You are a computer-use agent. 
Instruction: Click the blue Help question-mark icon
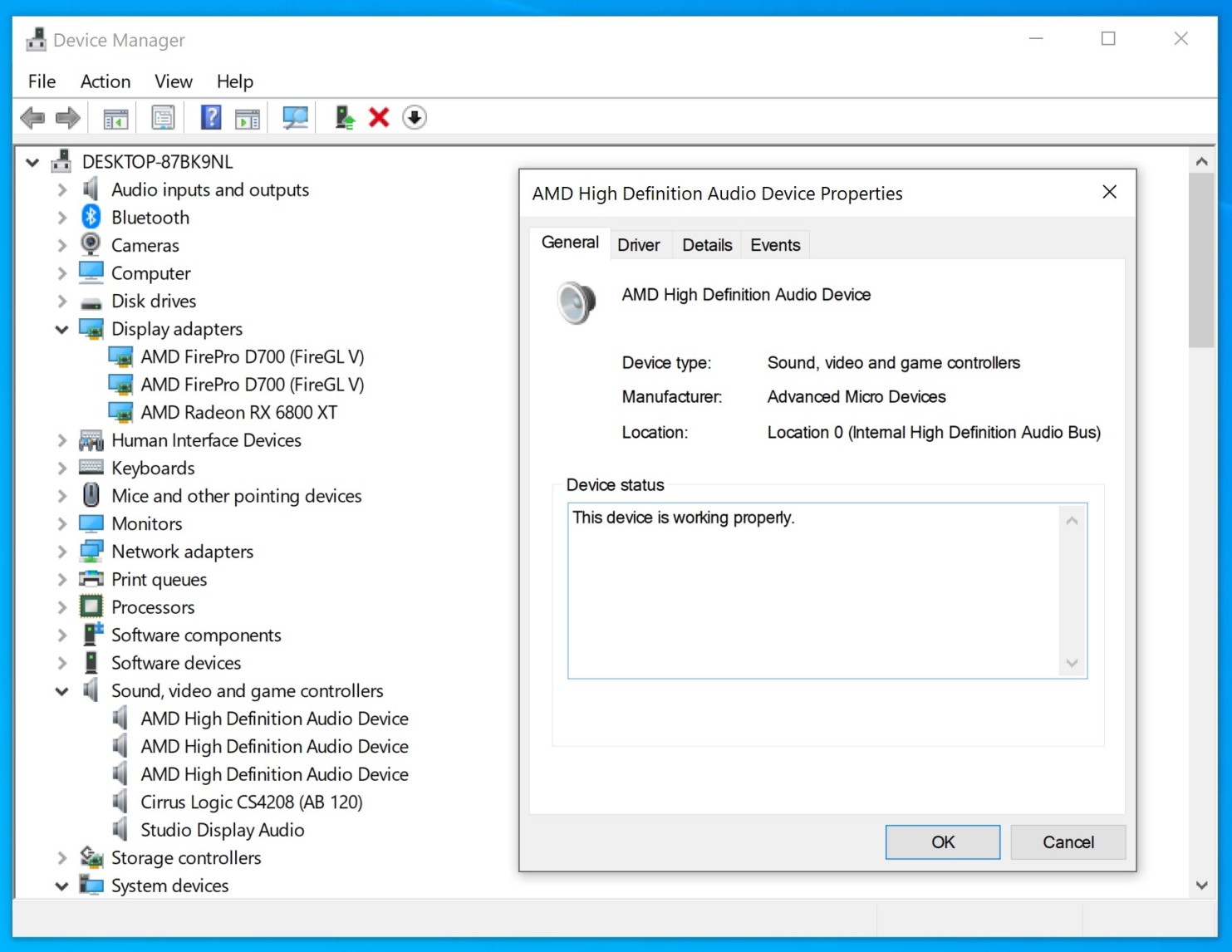211,118
